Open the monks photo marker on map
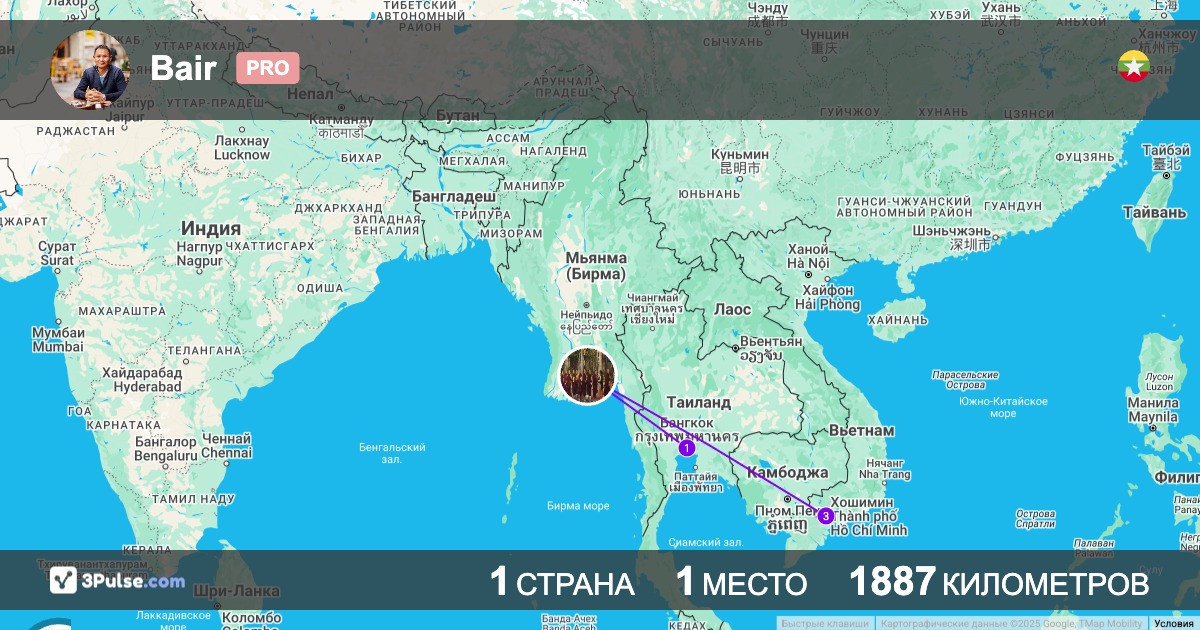This screenshot has height=630, width=1200. [587, 376]
